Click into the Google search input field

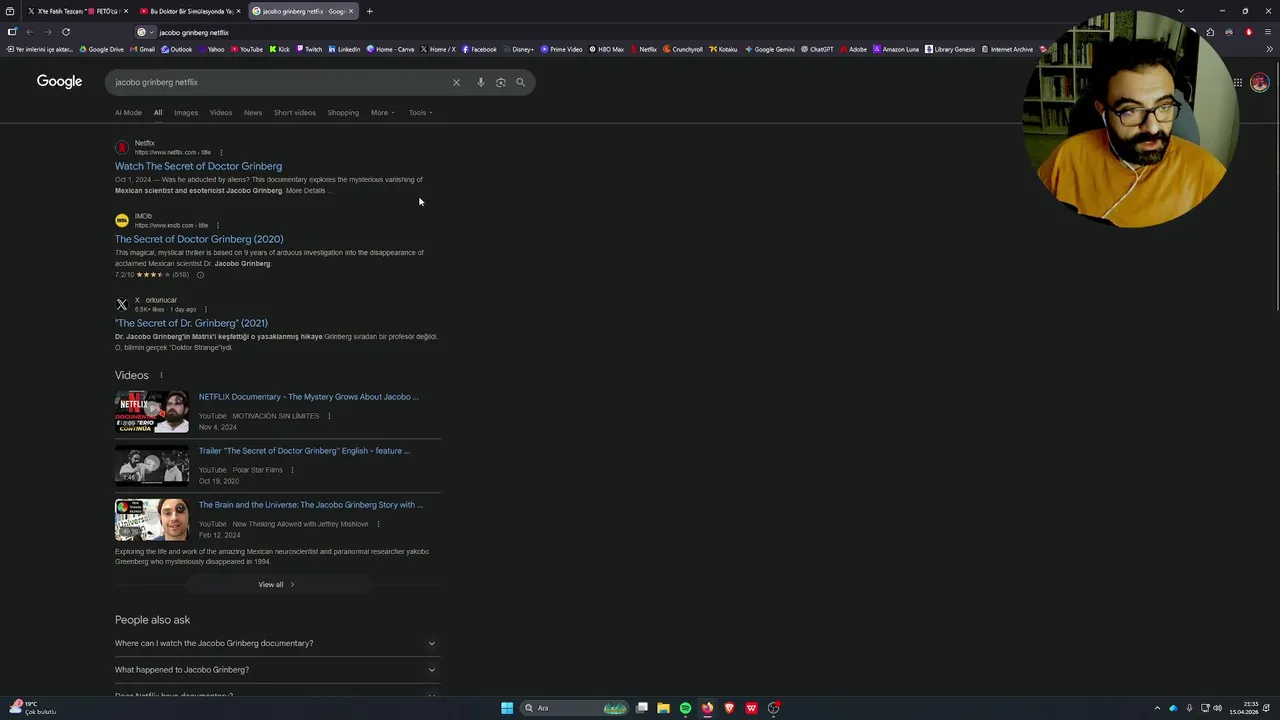[280, 82]
